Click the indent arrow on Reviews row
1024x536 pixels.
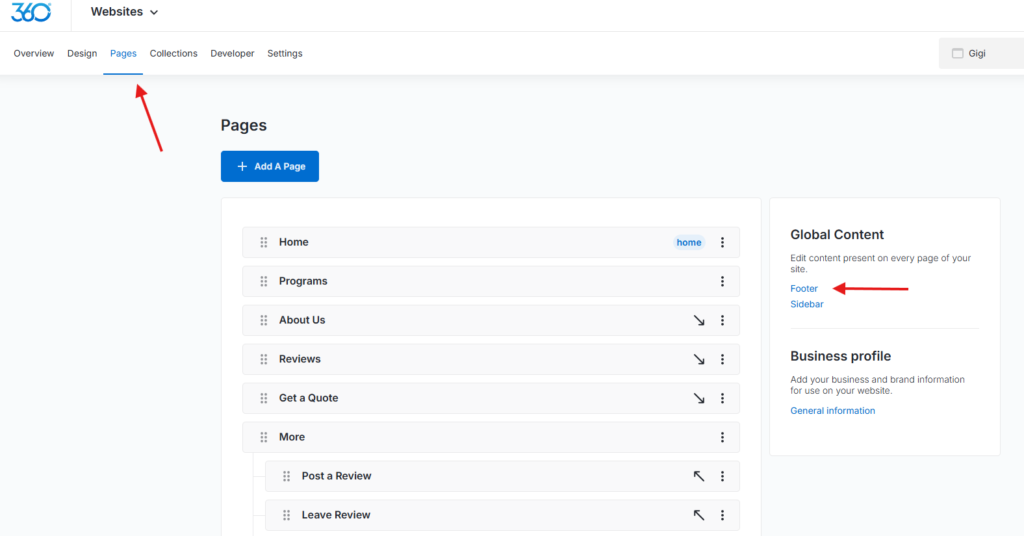[699, 359]
